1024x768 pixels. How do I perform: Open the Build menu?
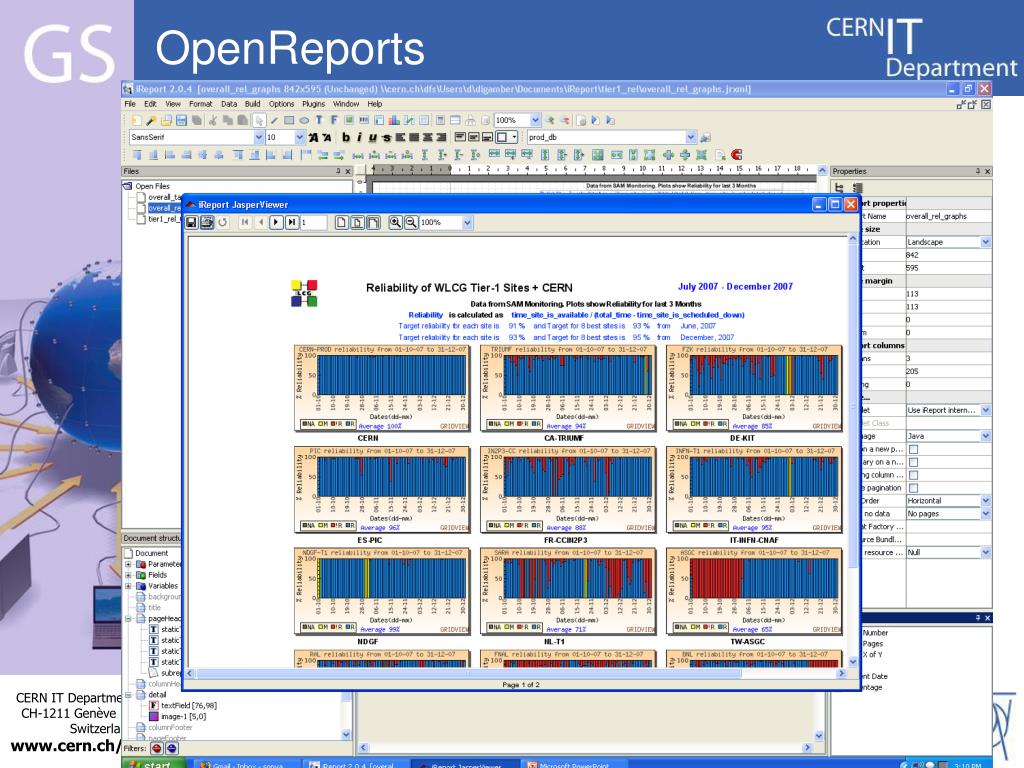coord(253,104)
